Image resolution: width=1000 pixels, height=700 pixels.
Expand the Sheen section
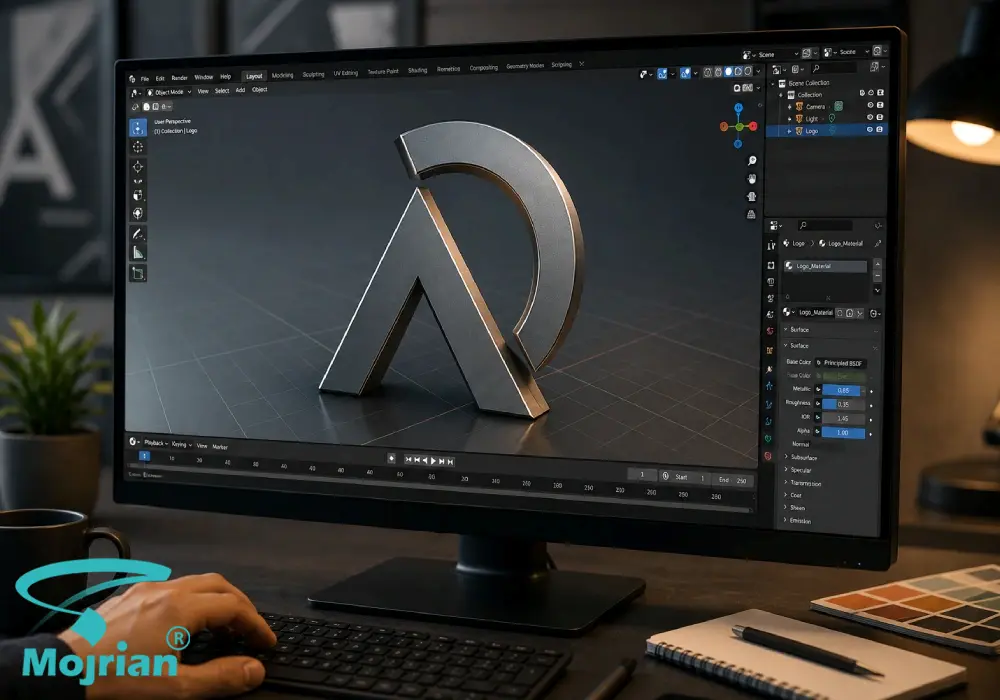[795, 508]
